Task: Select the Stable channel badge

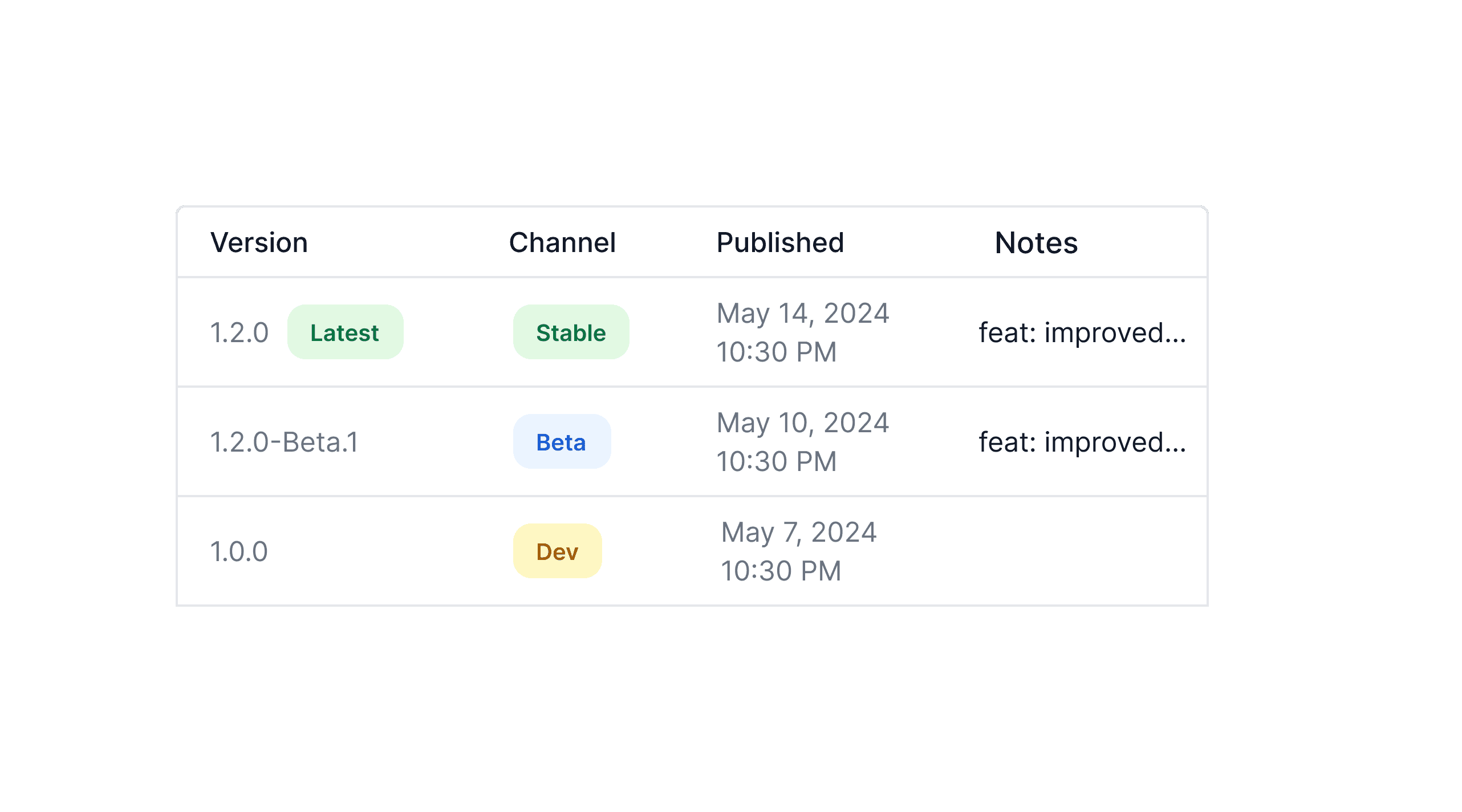Action: click(570, 332)
